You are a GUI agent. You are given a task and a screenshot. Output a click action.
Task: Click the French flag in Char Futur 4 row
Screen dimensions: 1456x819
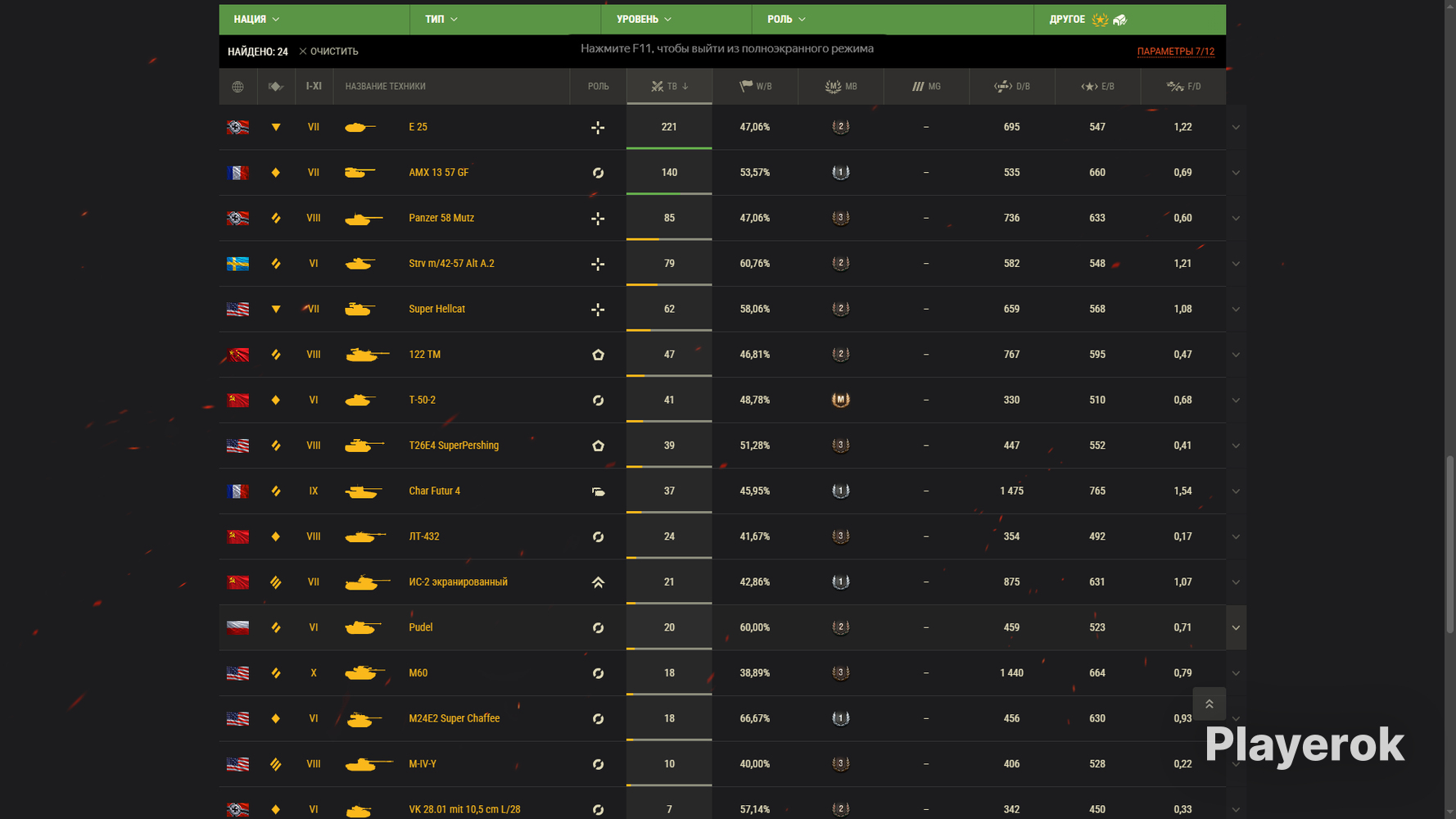point(237,491)
